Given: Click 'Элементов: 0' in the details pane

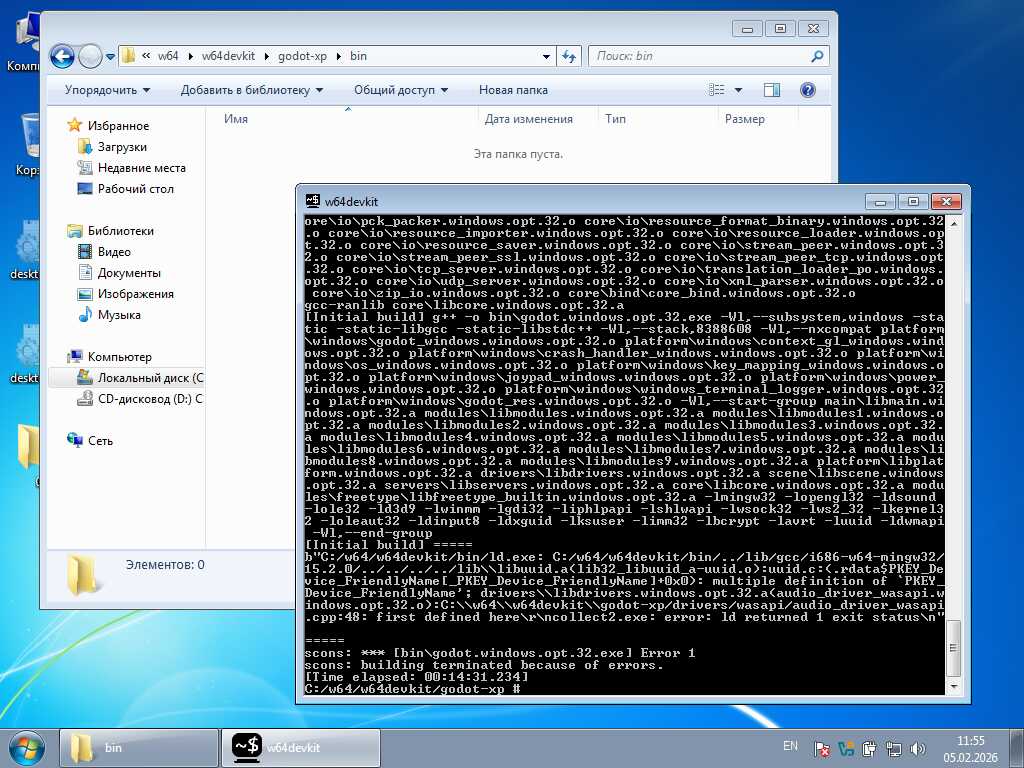Looking at the screenshot, I should pyautogui.click(x=165, y=565).
